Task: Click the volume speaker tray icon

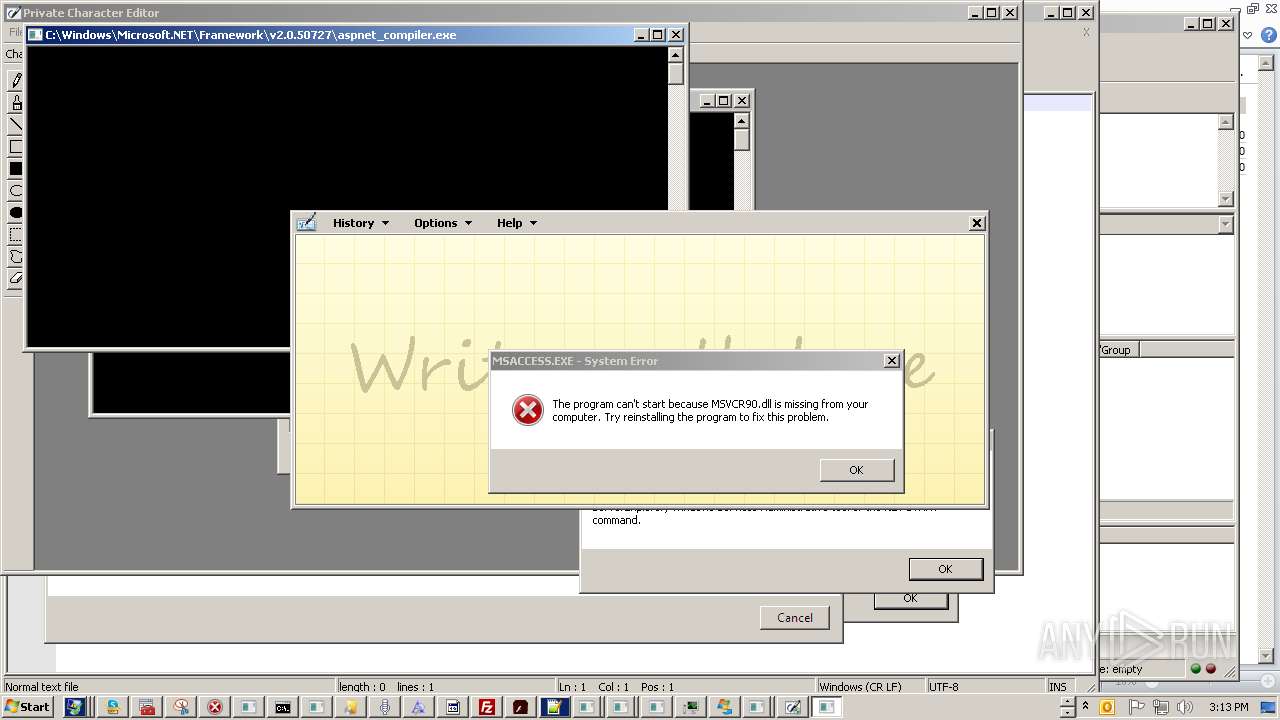Action: click(x=1185, y=707)
